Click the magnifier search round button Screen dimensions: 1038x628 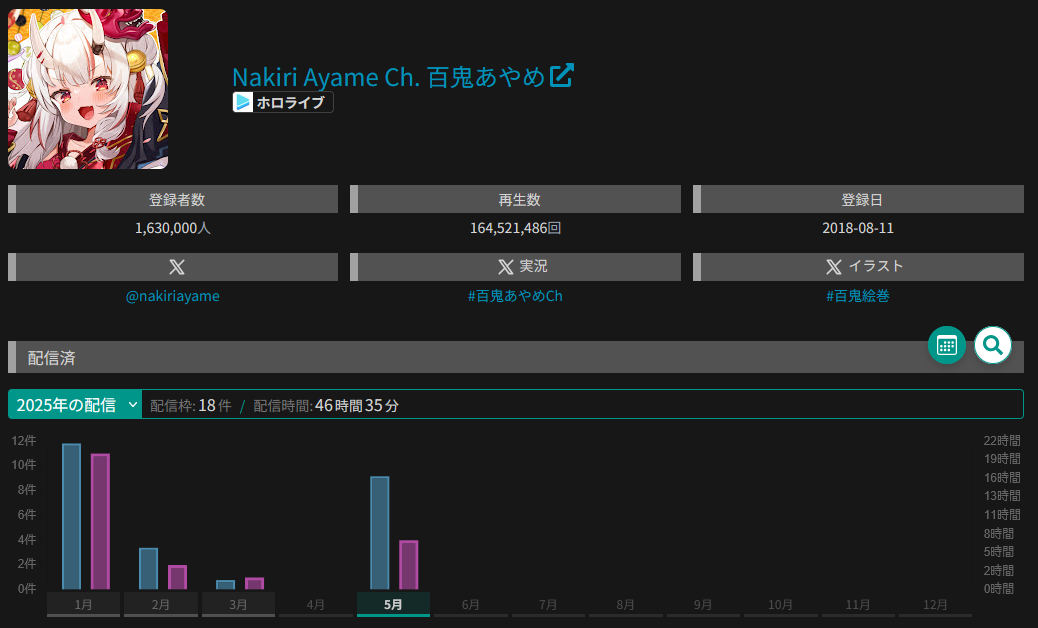pyautogui.click(x=992, y=345)
